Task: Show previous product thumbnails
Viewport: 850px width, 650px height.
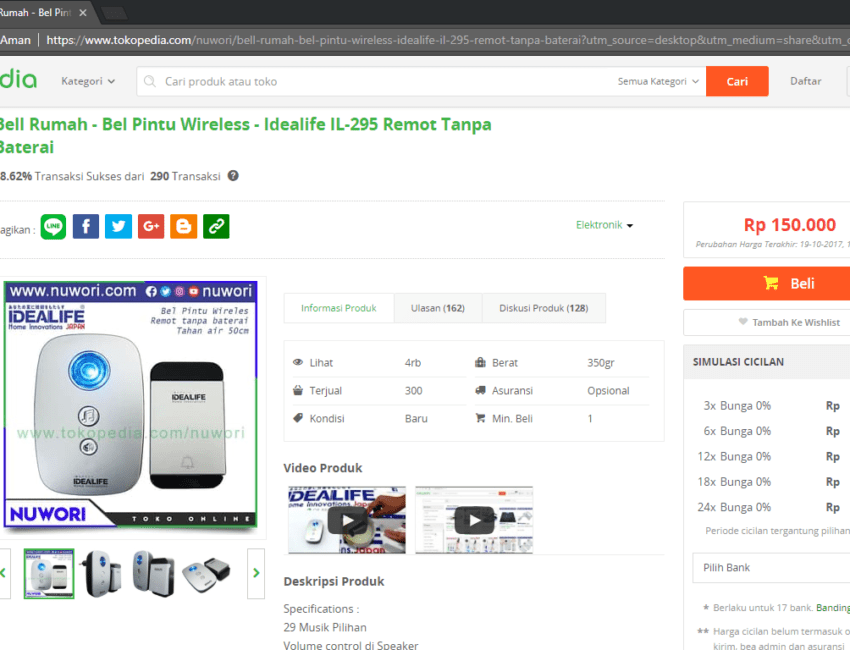Action: [4, 573]
